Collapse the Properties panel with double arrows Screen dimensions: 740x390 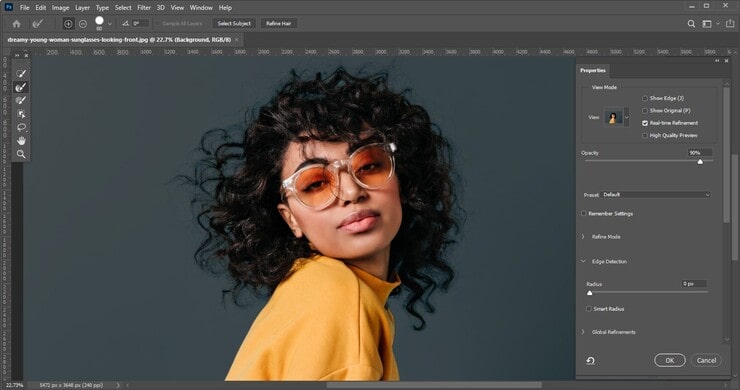point(717,61)
